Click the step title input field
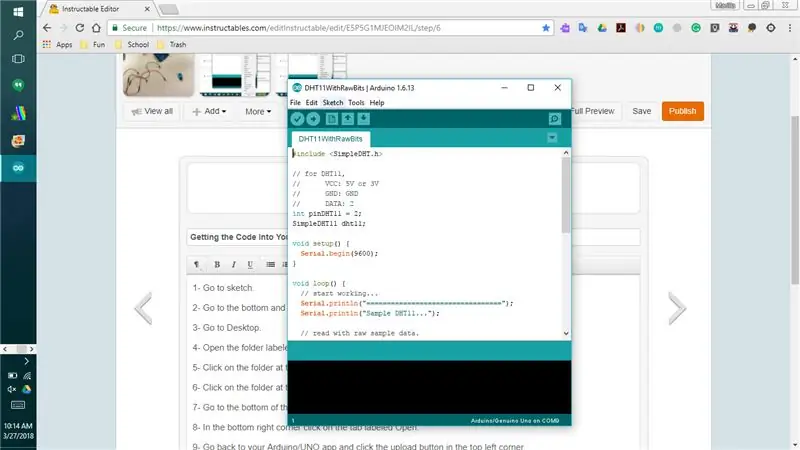The height and width of the screenshot is (450, 800). [x=413, y=237]
